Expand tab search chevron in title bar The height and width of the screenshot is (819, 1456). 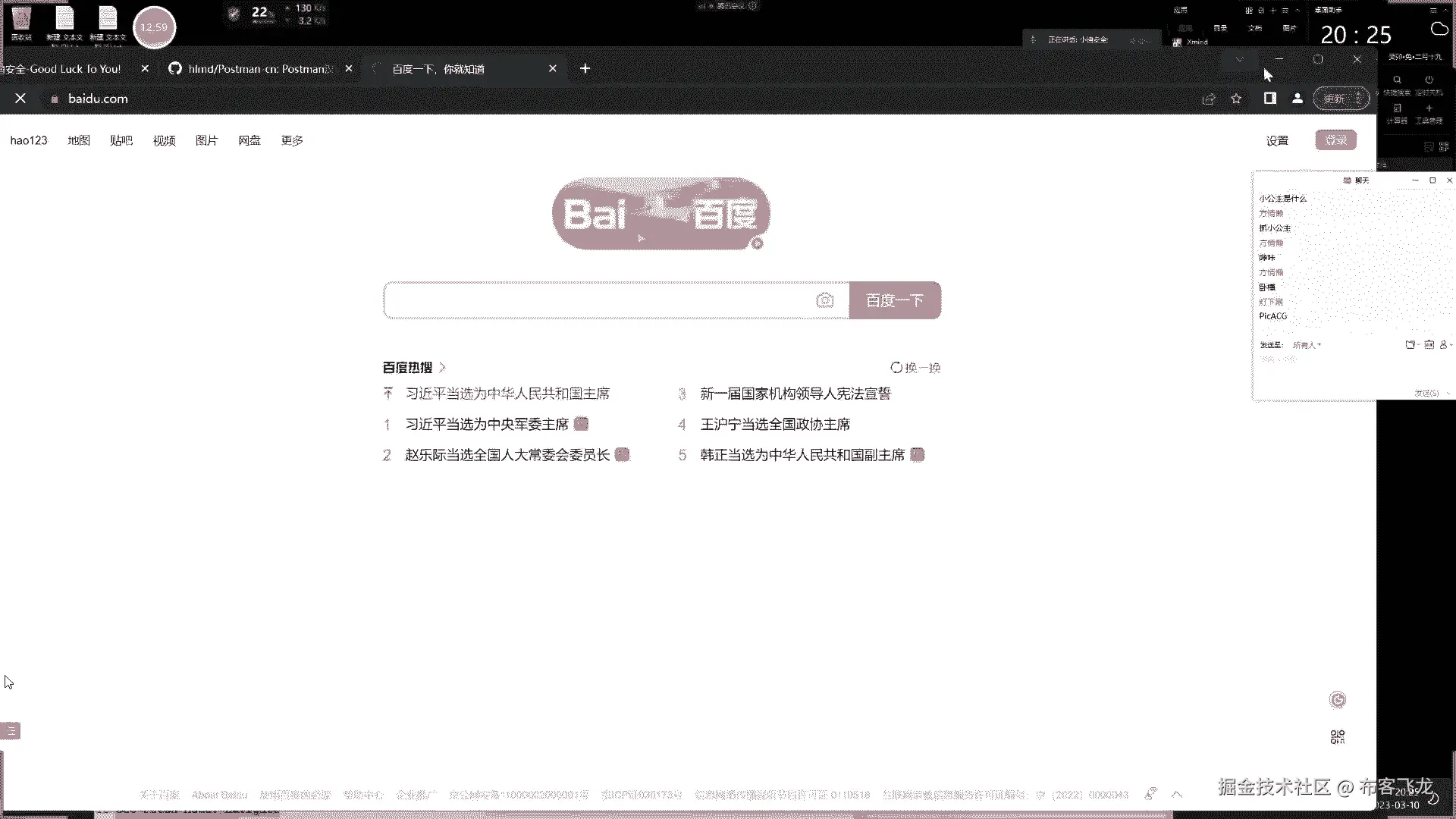click(x=1239, y=59)
